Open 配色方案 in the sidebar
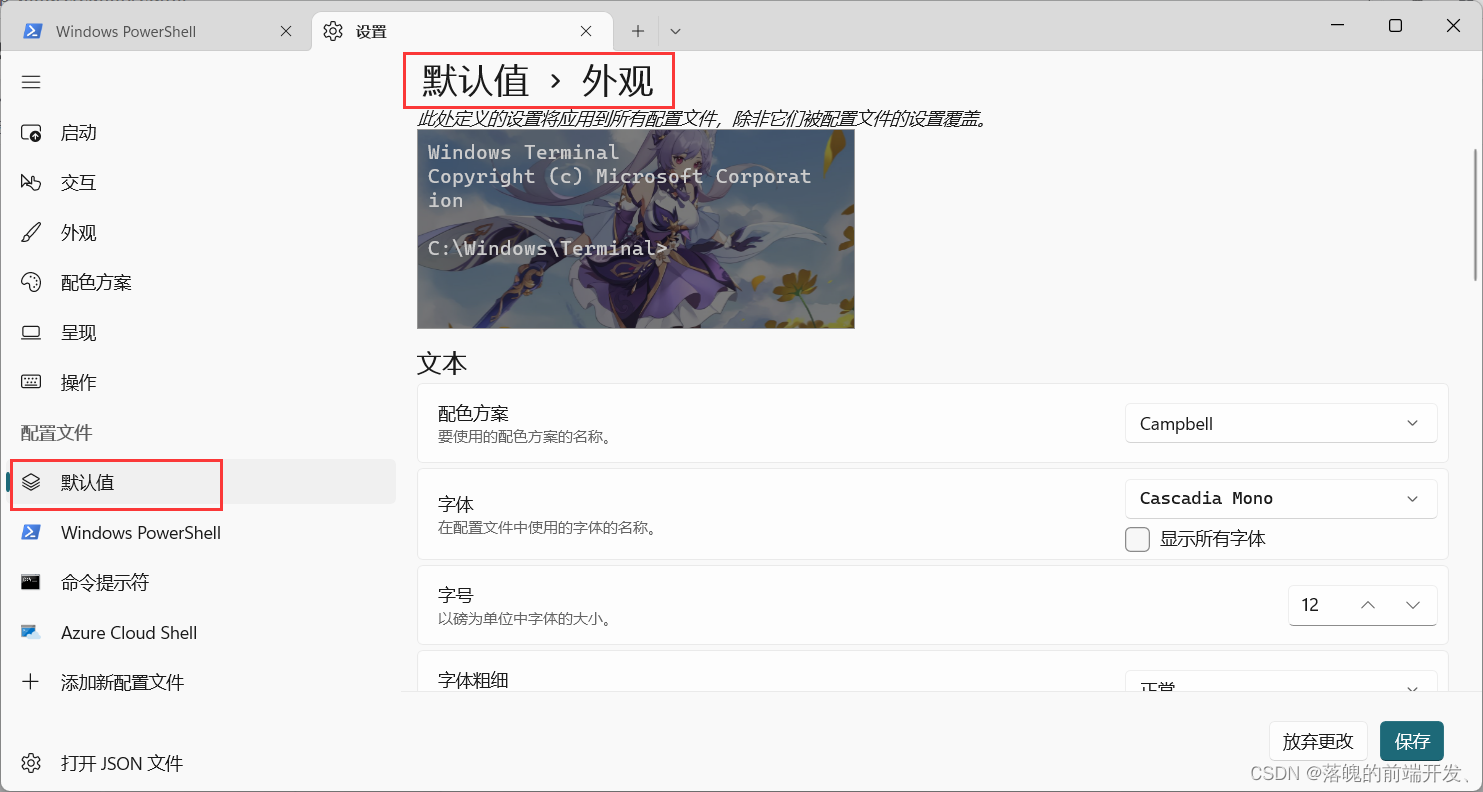This screenshot has height=792, width=1483. [200, 283]
